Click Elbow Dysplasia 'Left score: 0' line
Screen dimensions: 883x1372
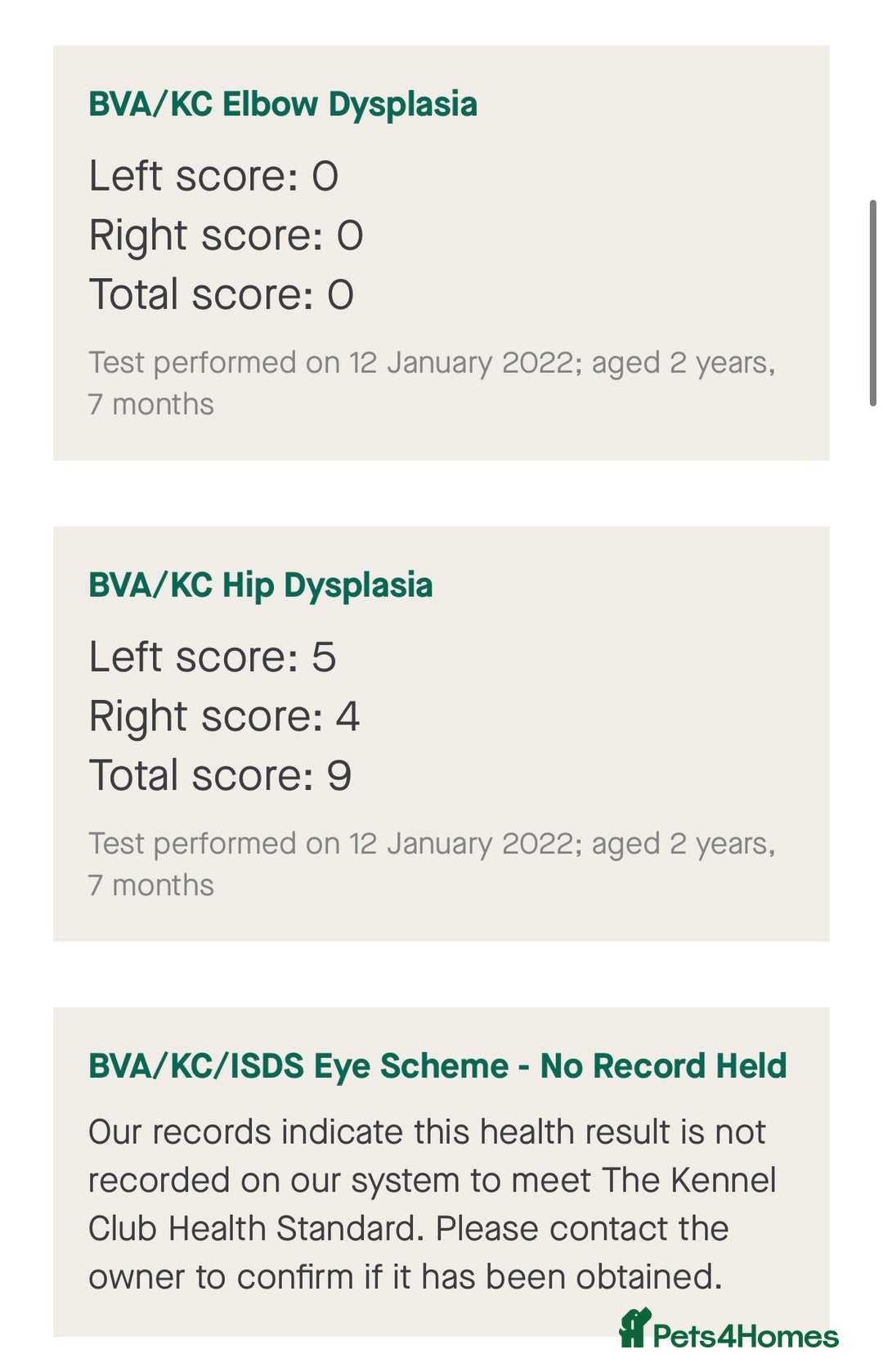coord(213,177)
